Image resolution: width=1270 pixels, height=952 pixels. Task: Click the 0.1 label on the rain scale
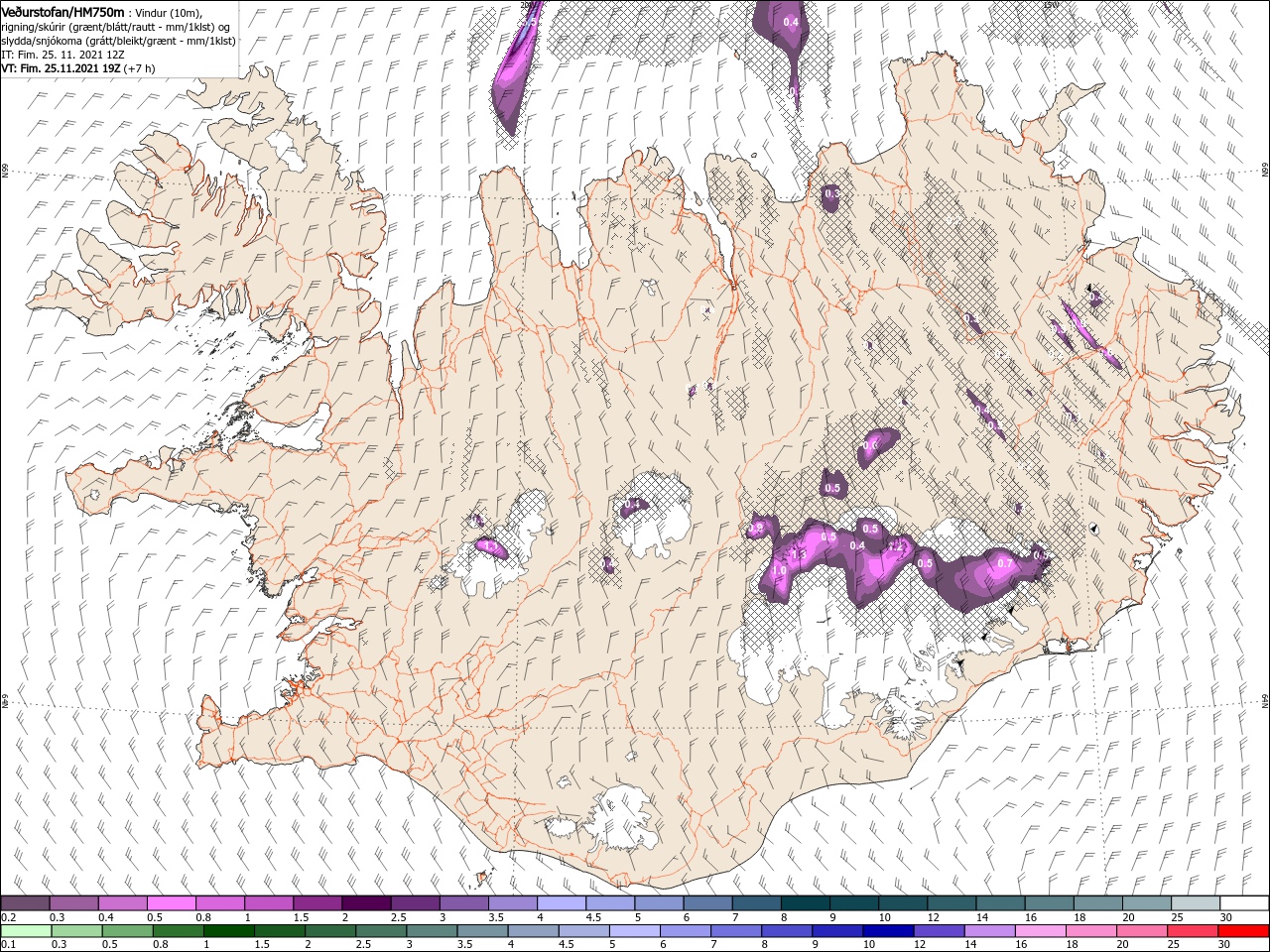(8, 945)
